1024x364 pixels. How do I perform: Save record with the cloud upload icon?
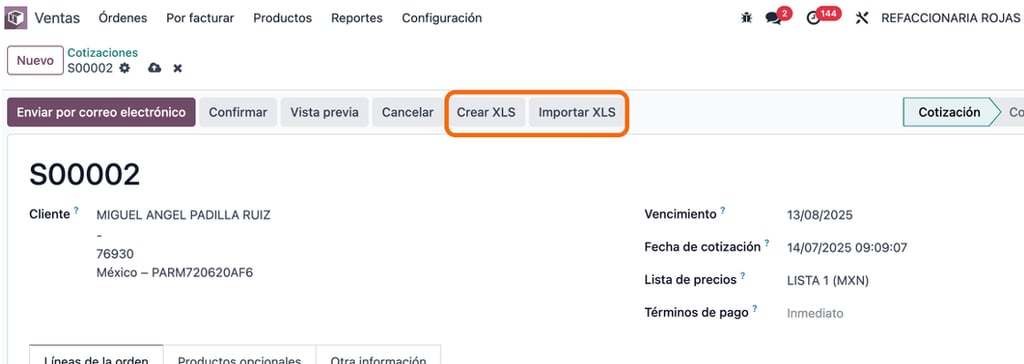point(155,68)
